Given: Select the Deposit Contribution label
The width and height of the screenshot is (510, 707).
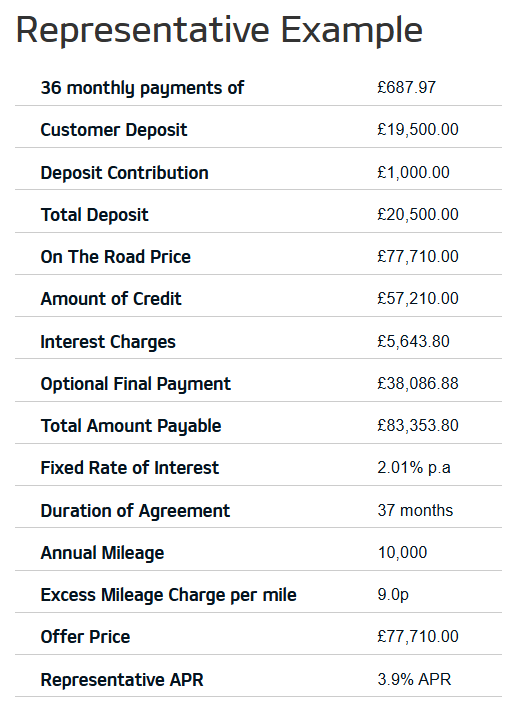Looking at the screenshot, I should [124, 173].
